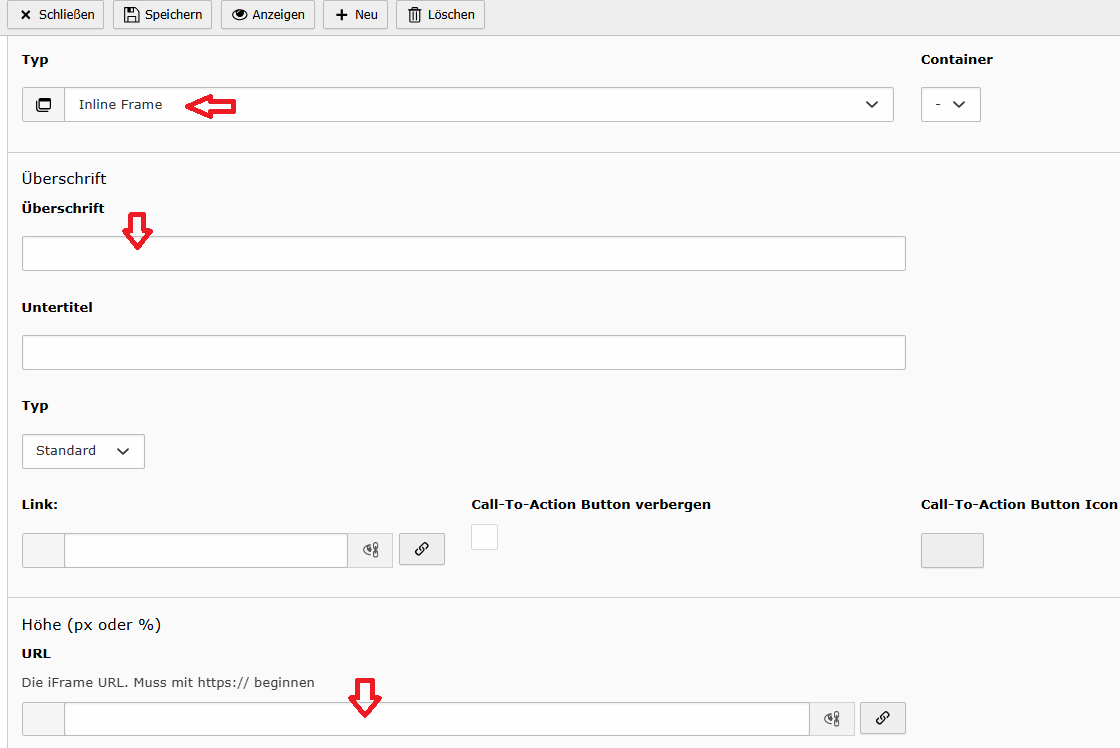Click into the iFrame URL input field
The image size is (1120, 748).
tap(436, 719)
